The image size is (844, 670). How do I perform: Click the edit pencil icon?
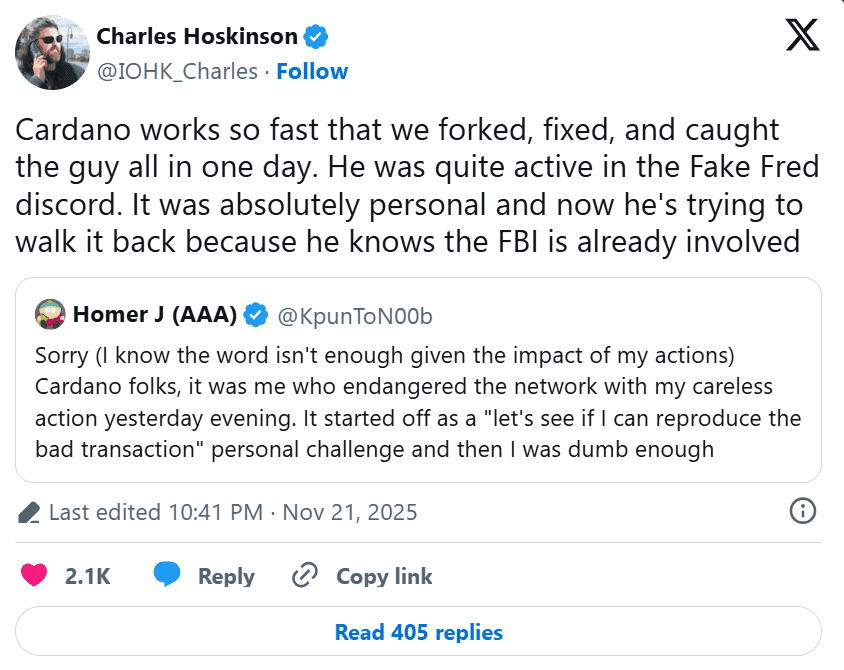click(x=30, y=513)
